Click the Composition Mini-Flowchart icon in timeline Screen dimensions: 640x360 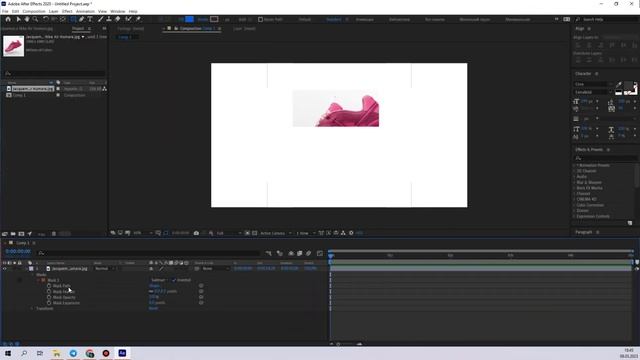point(269,253)
